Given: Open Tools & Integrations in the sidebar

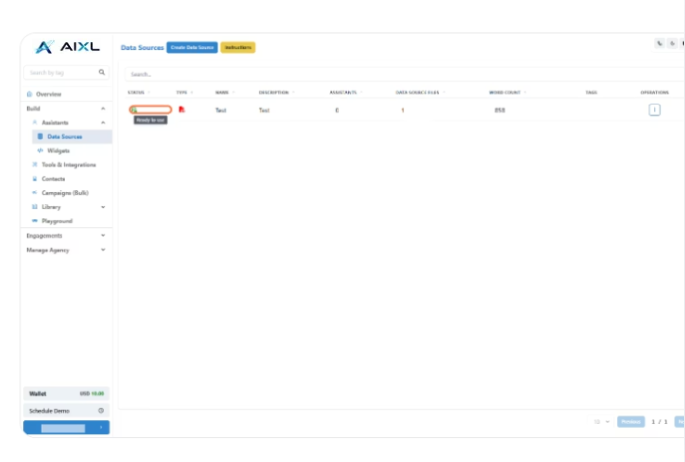Looking at the screenshot, I should click(69, 165).
